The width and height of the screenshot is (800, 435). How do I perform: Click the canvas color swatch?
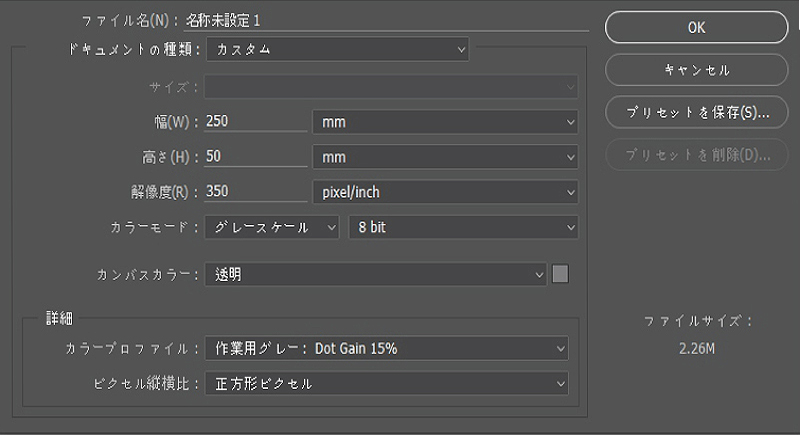(560, 274)
